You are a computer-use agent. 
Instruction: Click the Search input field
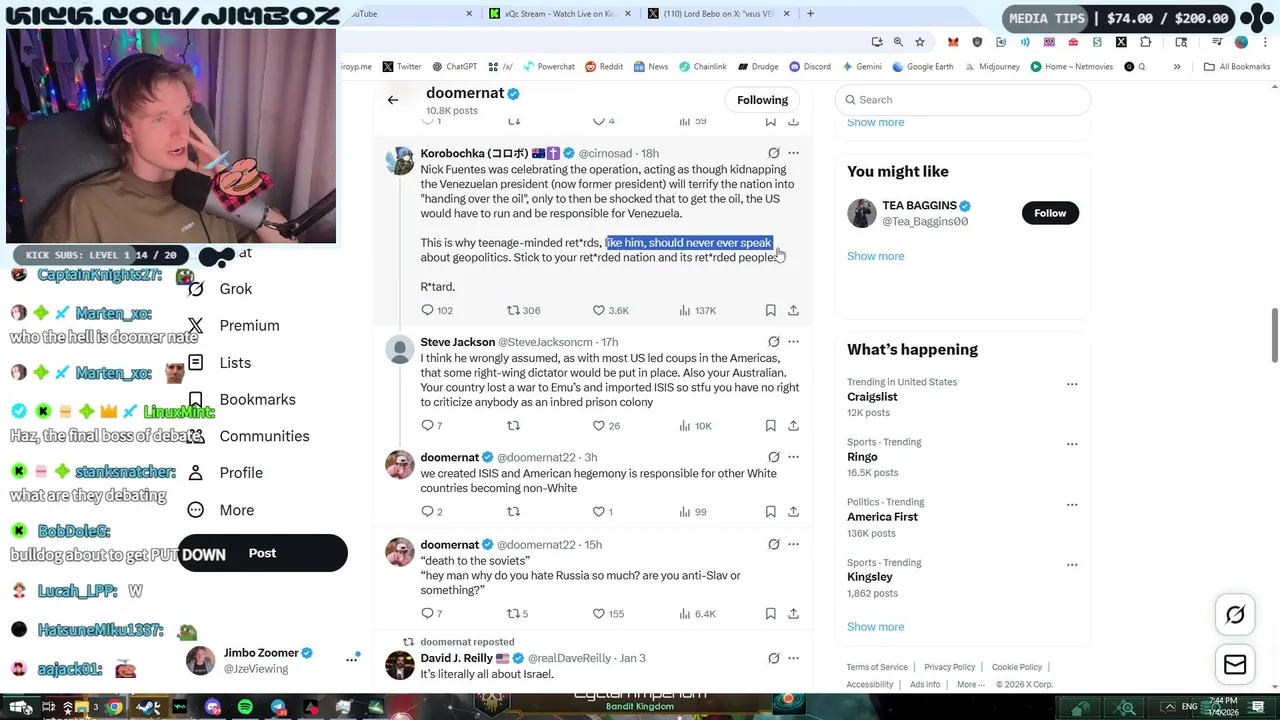tap(962, 100)
